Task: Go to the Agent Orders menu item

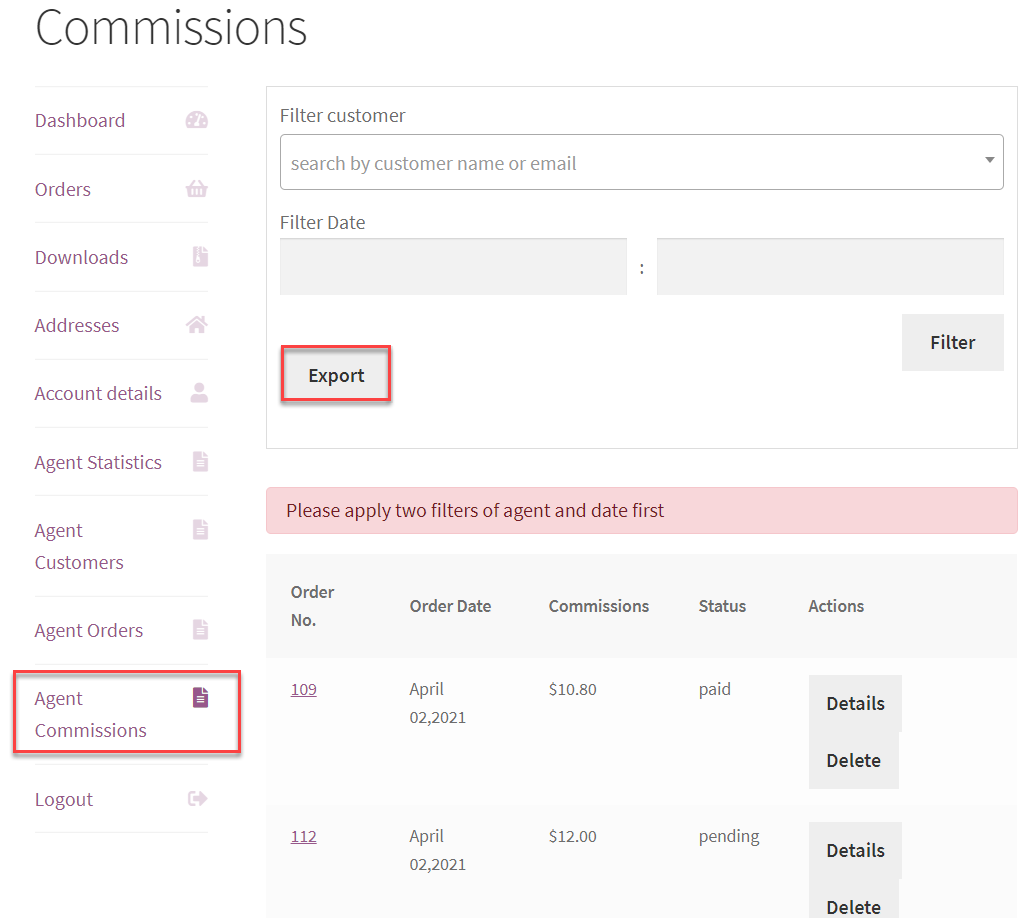Action: (x=89, y=630)
